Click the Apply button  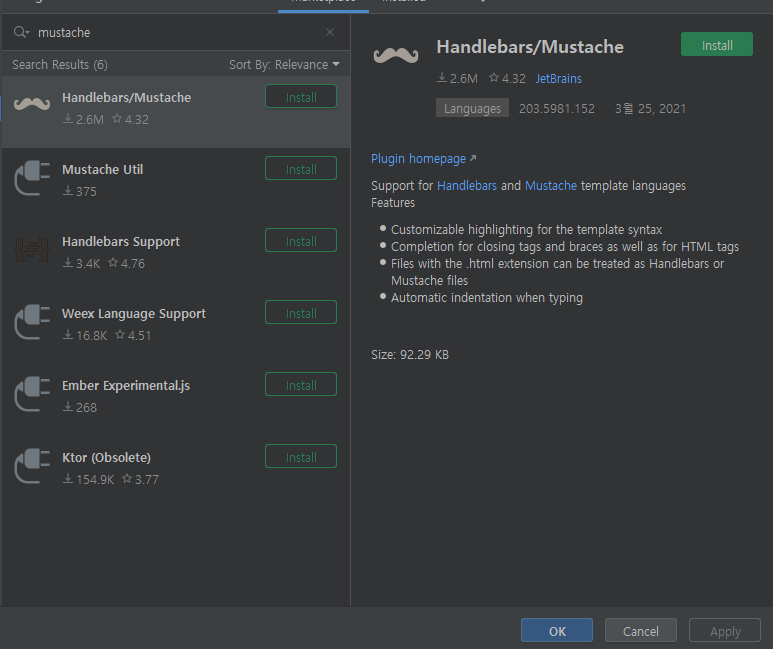coord(725,631)
